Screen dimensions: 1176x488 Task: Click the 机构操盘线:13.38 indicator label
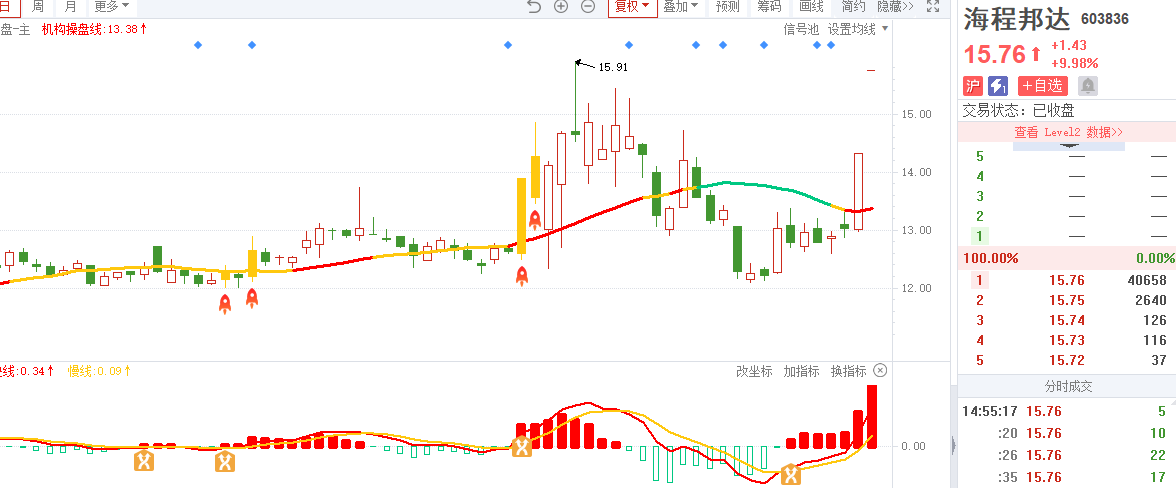pyautogui.click(x=94, y=29)
